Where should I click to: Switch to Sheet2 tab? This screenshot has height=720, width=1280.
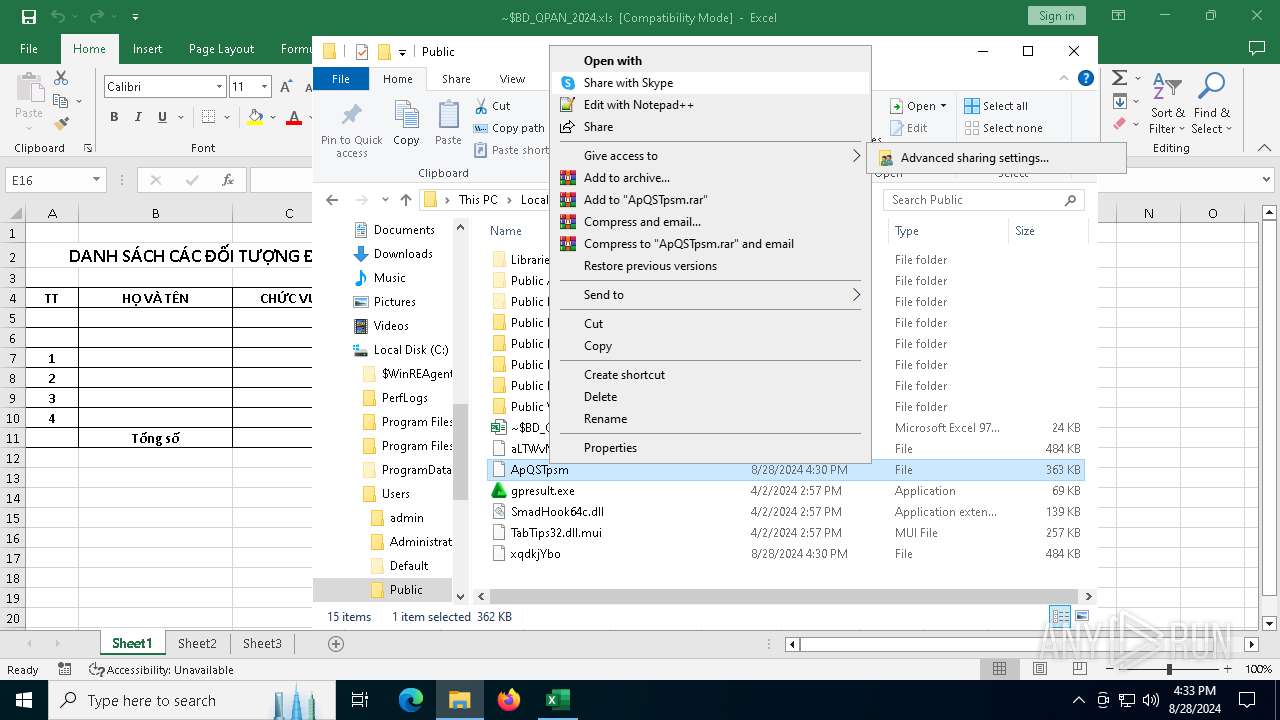click(x=197, y=644)
